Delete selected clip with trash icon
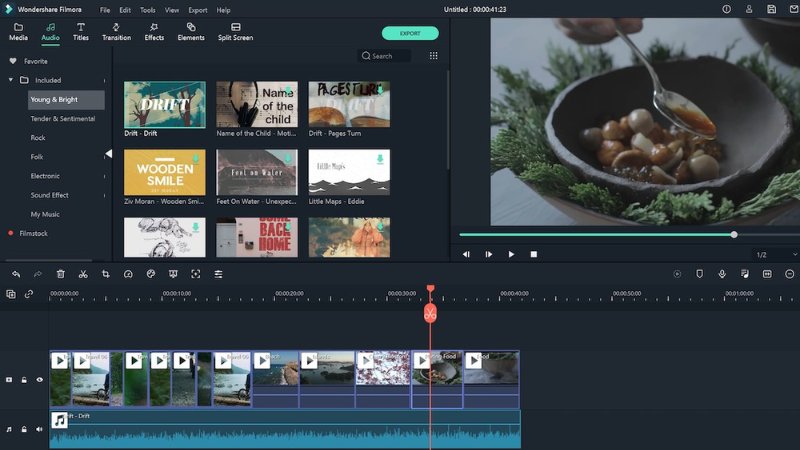Viewport: 800px width, 450px height. (x=61, y=274)
